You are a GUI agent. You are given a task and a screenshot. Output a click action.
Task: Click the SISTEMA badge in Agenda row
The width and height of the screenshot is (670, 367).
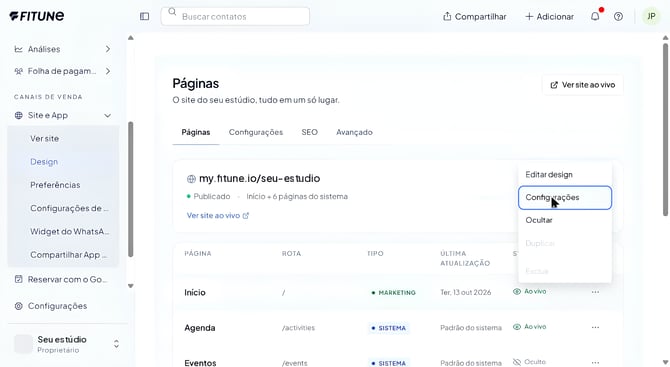389,328
